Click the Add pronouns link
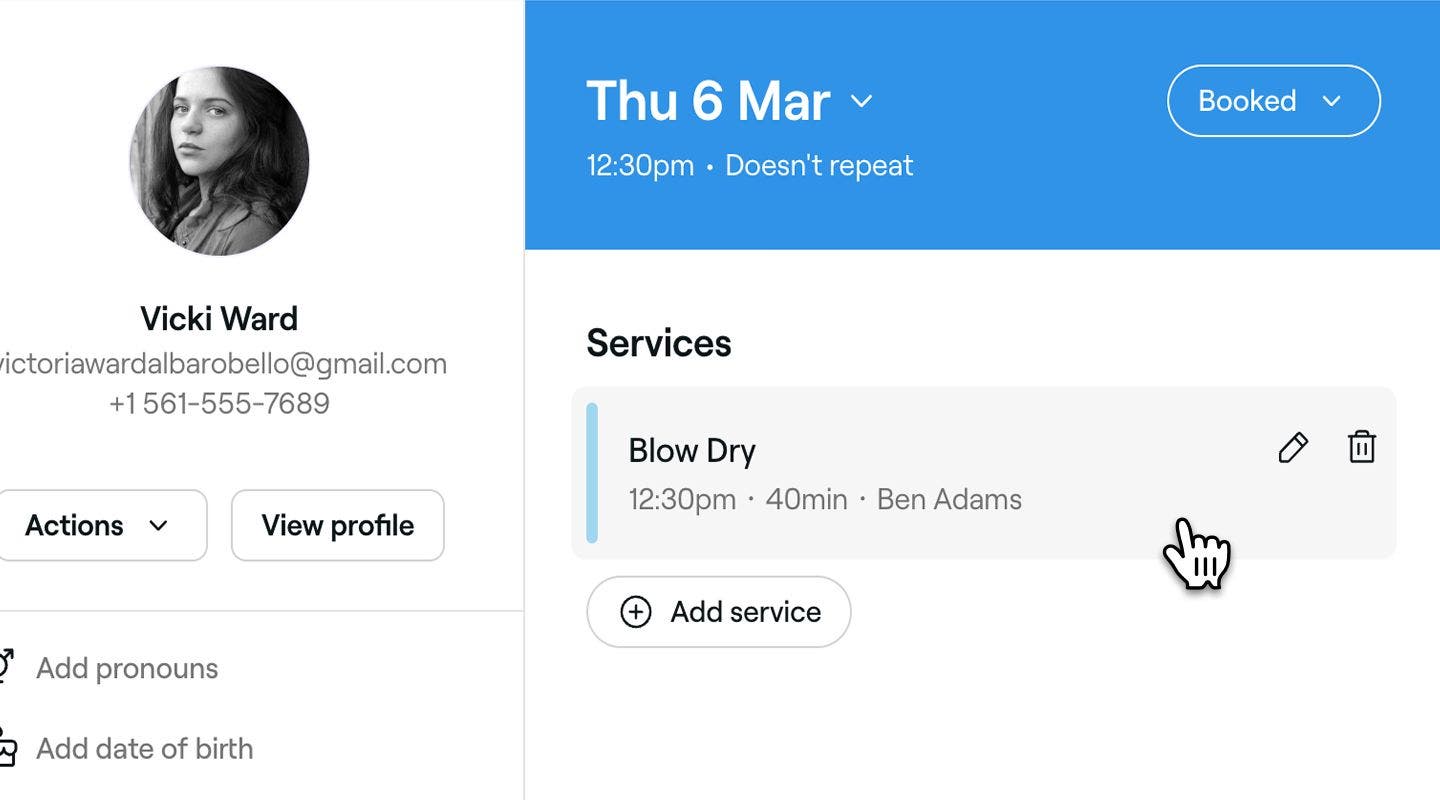This screenshot has width=1440, height=800. click(127, 668)
